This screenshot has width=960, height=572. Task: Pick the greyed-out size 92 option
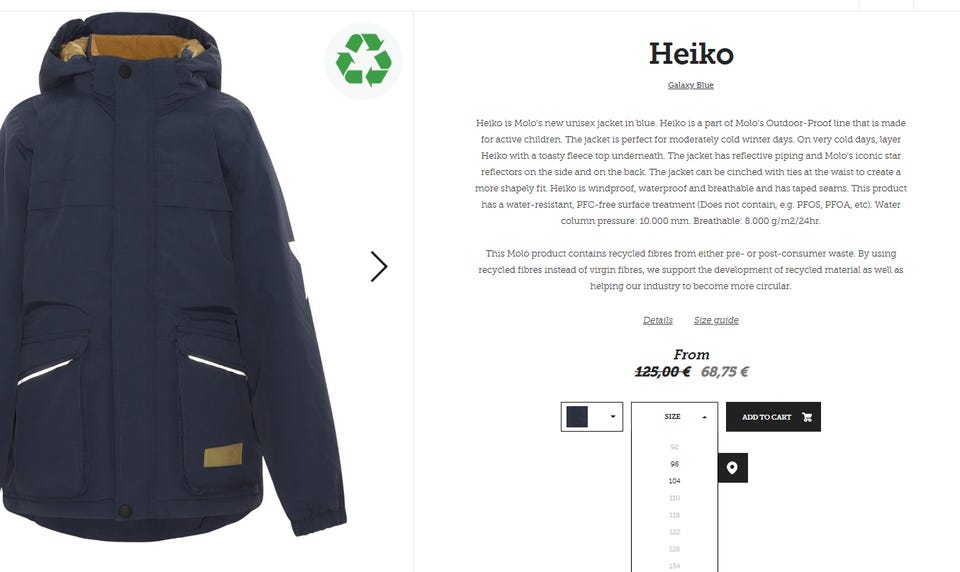675,447
